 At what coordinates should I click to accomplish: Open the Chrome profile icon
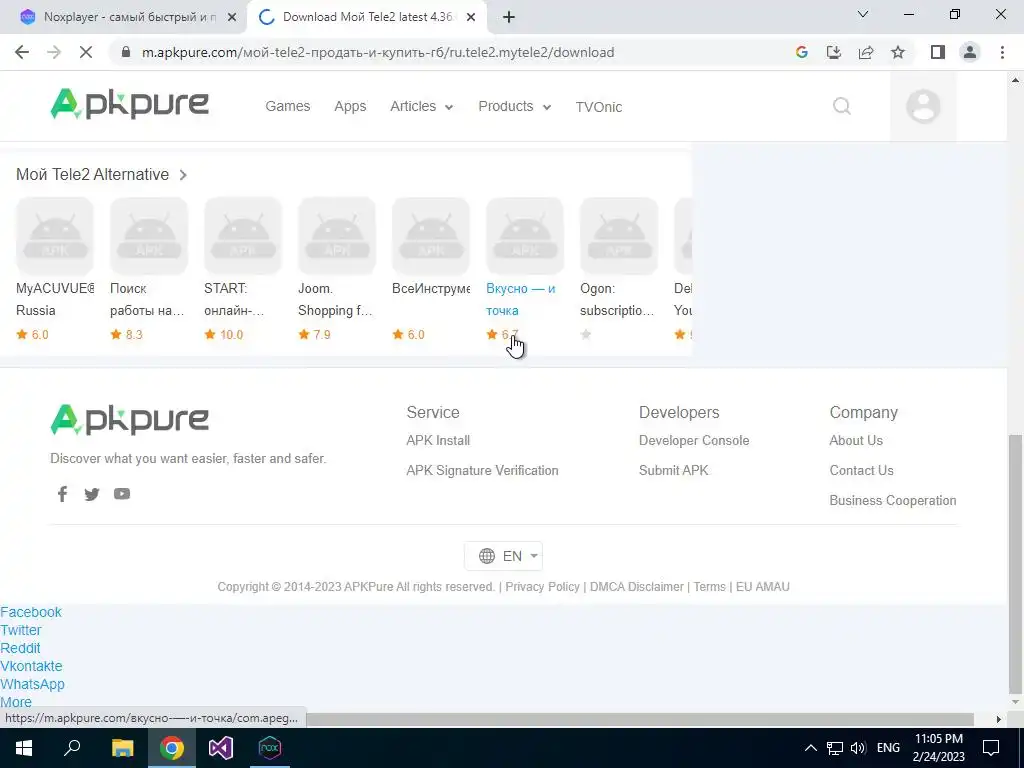970,52
